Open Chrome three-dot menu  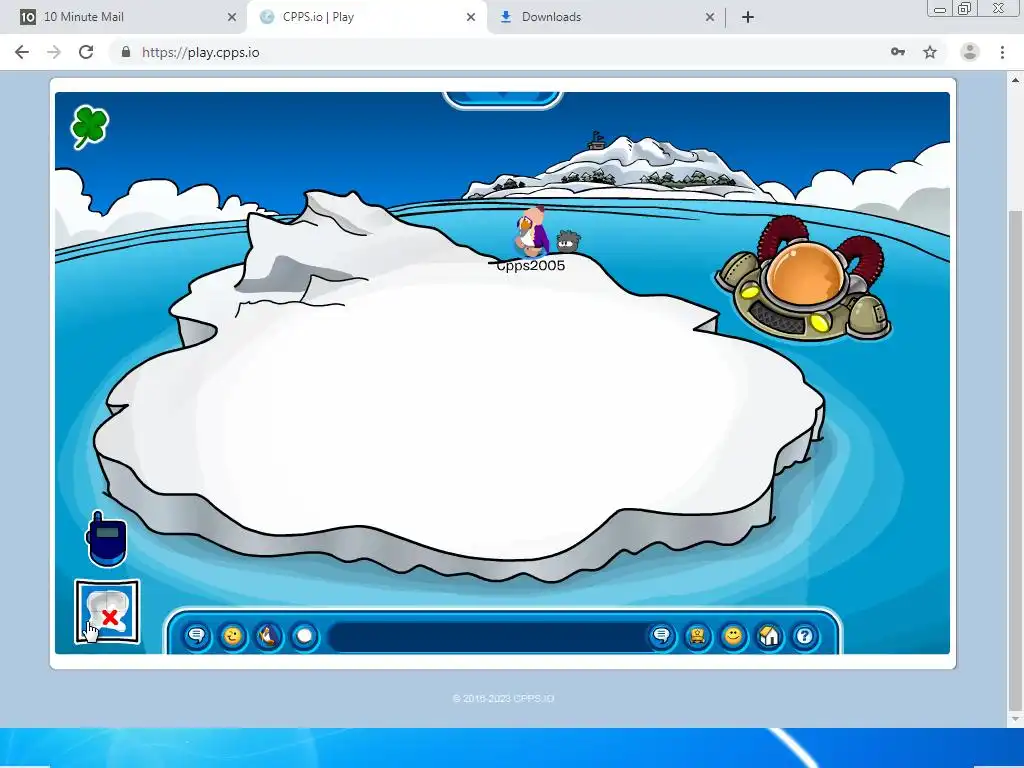coord(1002,52)
